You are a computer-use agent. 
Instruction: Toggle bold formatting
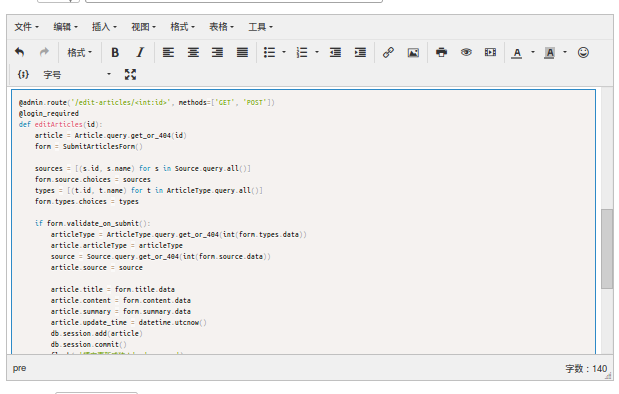(115, 52)
